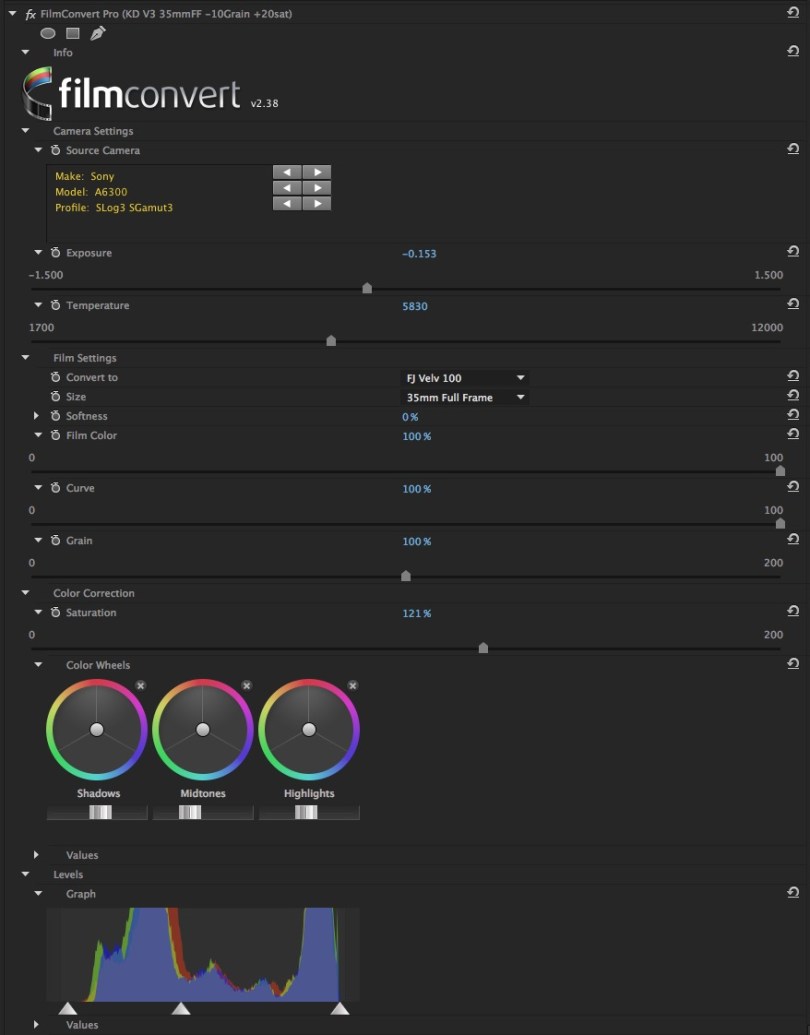Reset the Curve parameter

click(x=793, y=486)
